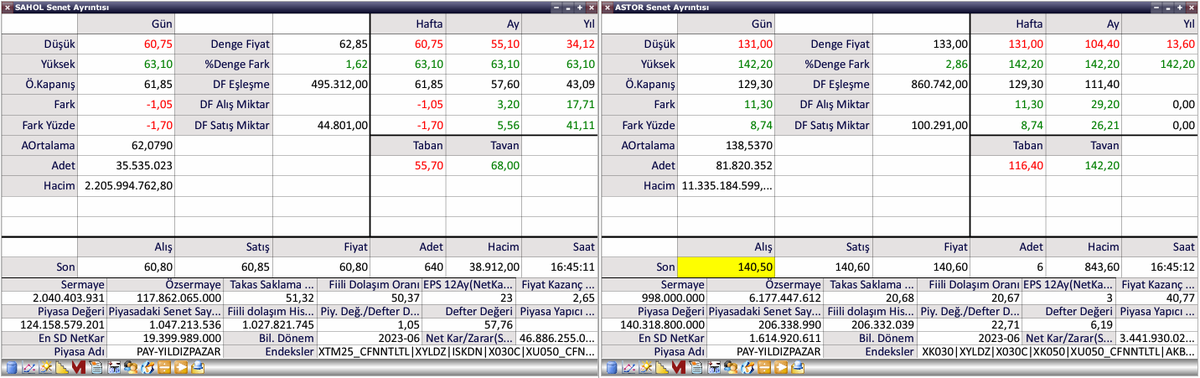
Task: Click the sun chart icon in SAHOL toolbar
Action: 46,367
